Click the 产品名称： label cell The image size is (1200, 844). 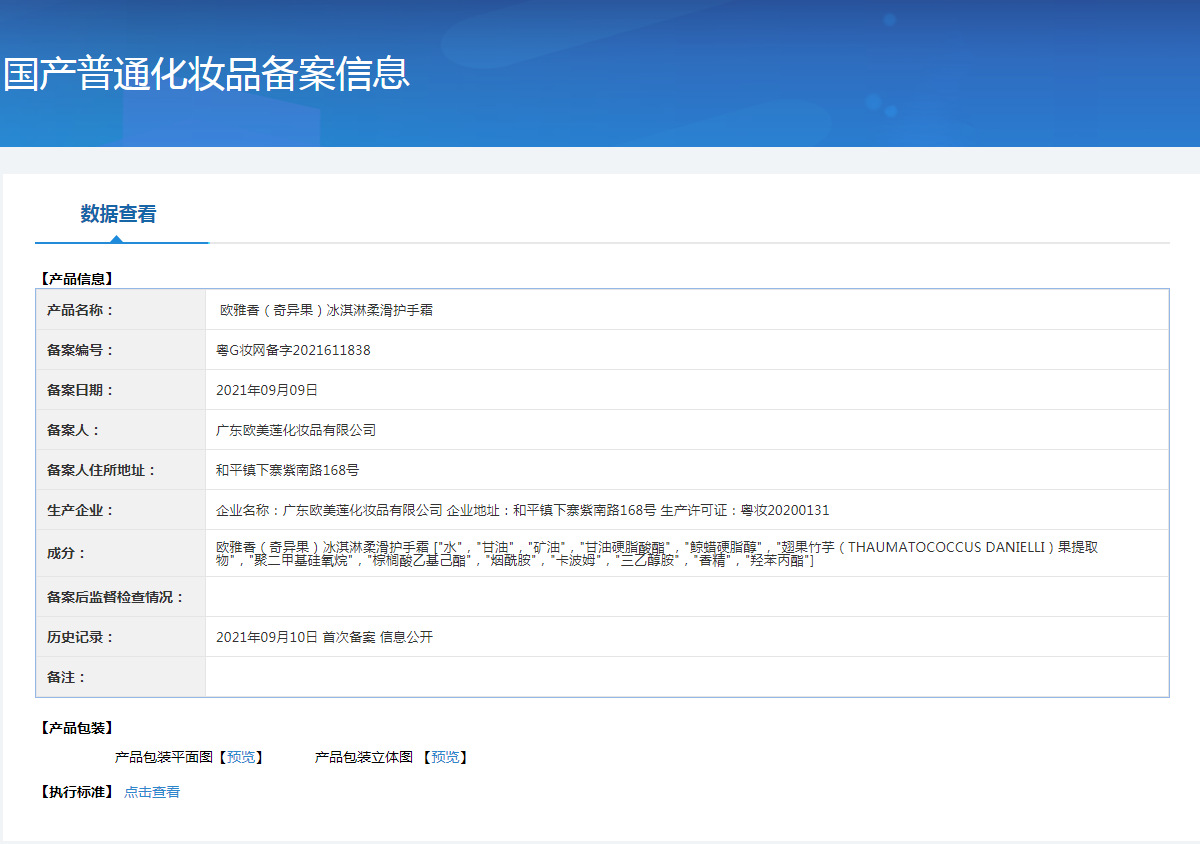pyautogui.click(x=121, y=310)
